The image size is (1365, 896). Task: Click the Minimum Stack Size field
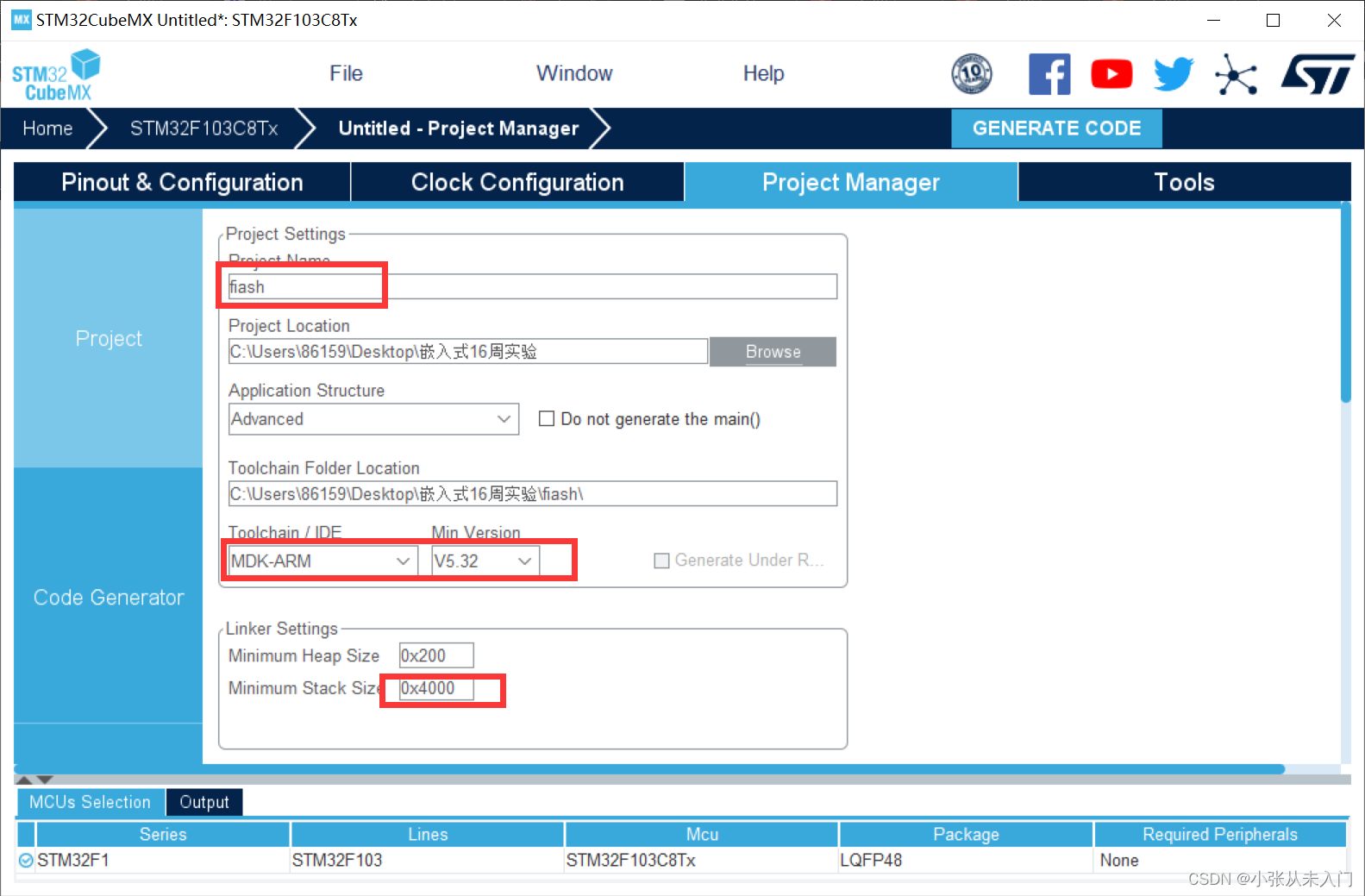436,688
